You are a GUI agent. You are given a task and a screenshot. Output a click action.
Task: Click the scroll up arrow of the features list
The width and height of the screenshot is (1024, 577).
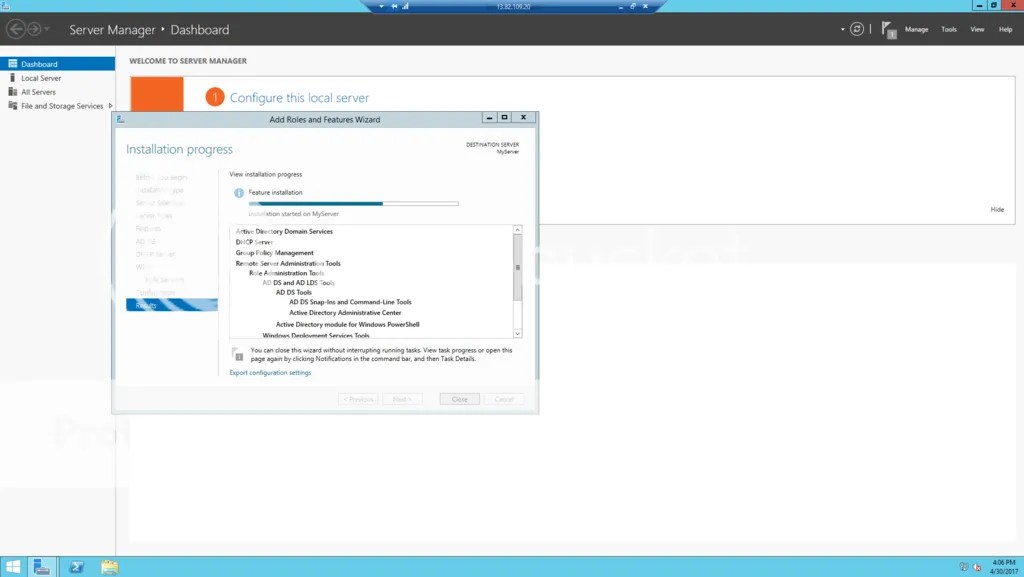[517, 230]
